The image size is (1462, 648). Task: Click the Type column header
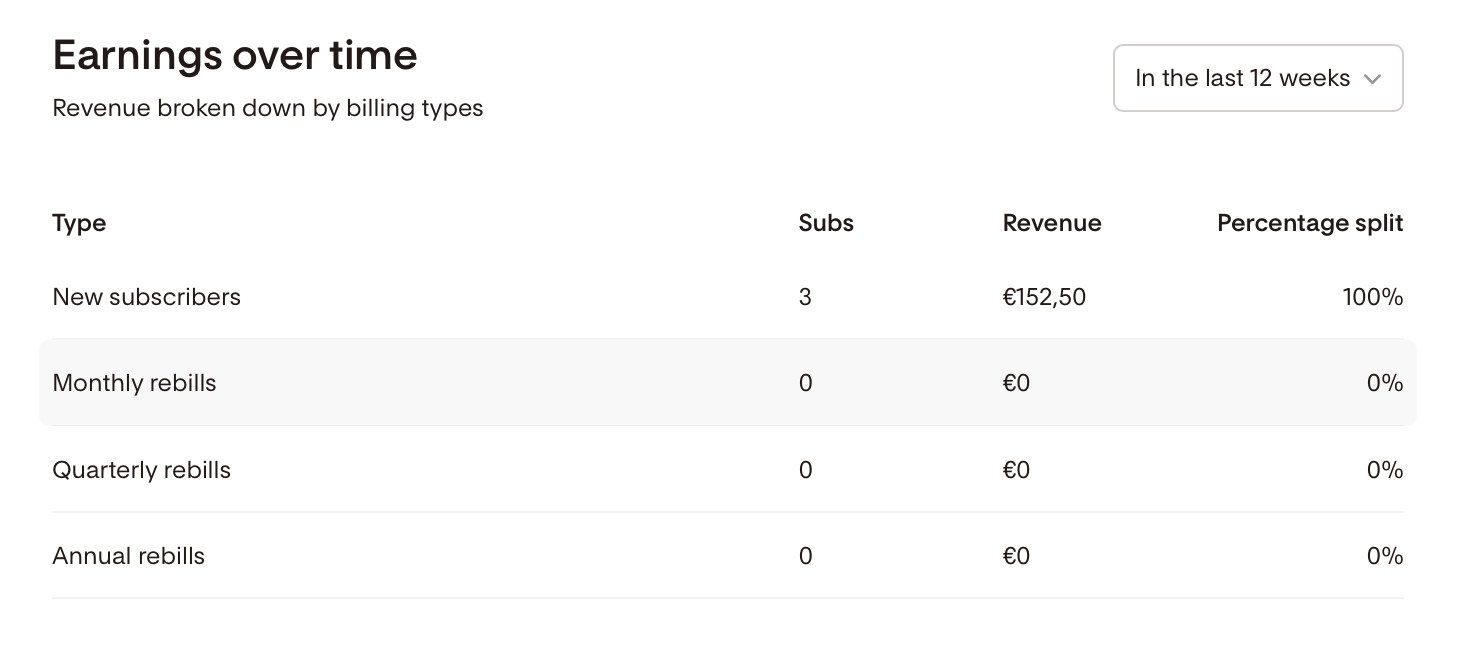(79, 223)
